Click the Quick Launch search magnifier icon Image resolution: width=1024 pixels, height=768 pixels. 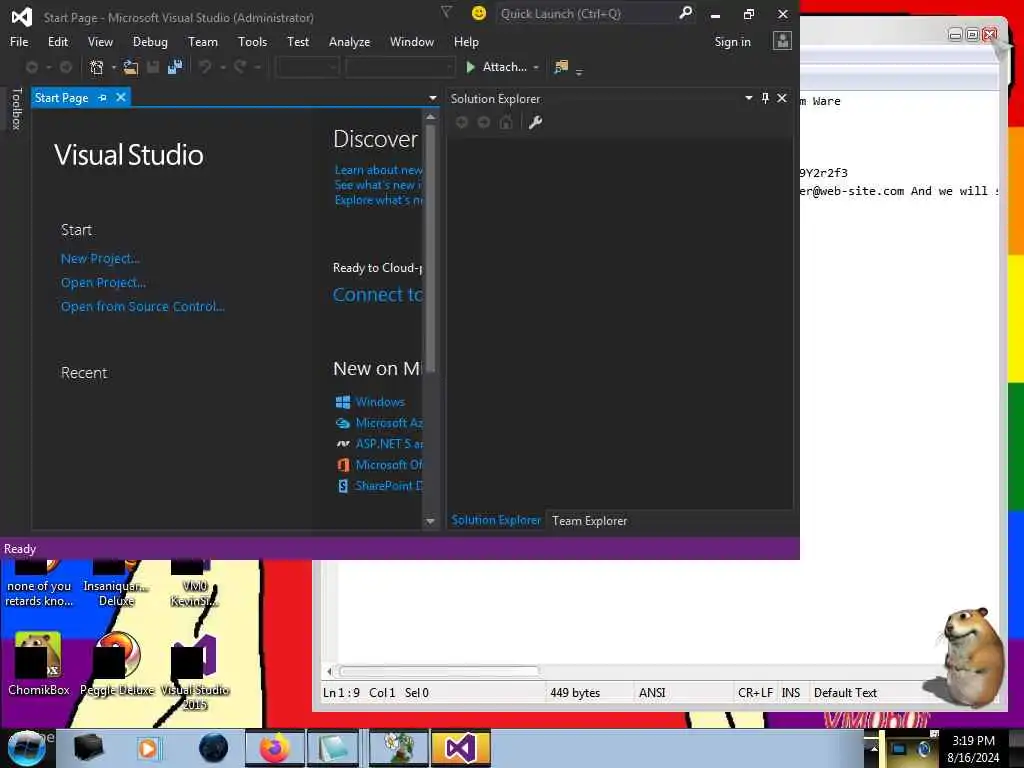[x=685, y=13]
